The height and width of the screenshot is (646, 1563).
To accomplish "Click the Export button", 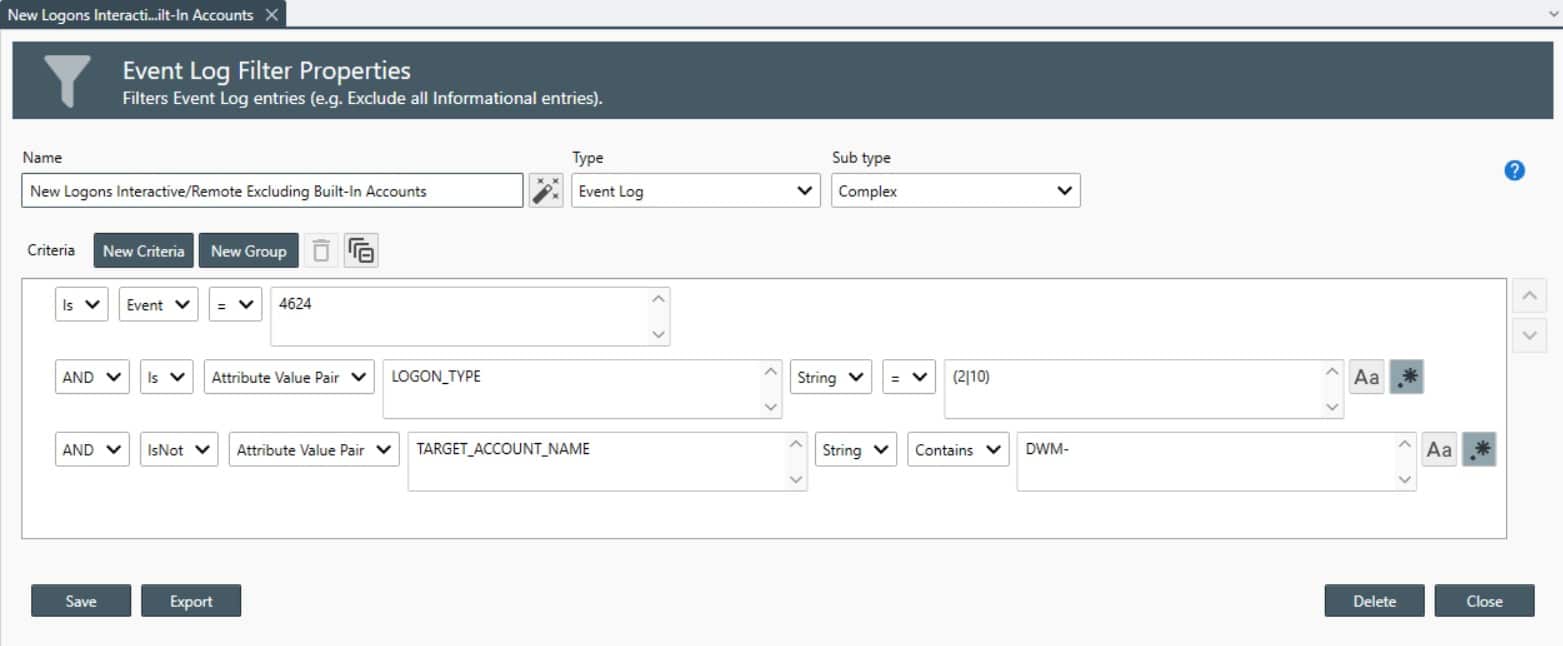I will coord(191,601).
